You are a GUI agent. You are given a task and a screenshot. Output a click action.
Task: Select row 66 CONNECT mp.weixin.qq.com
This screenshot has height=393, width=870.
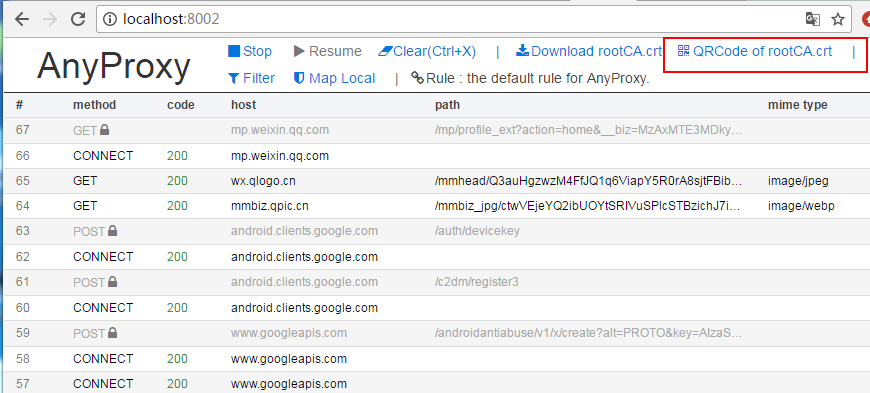pos(437,156)
